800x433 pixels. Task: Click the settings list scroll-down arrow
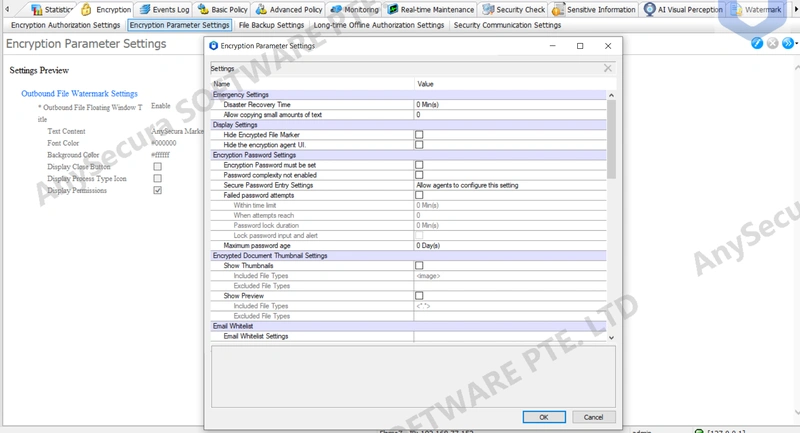pos(611,337)
